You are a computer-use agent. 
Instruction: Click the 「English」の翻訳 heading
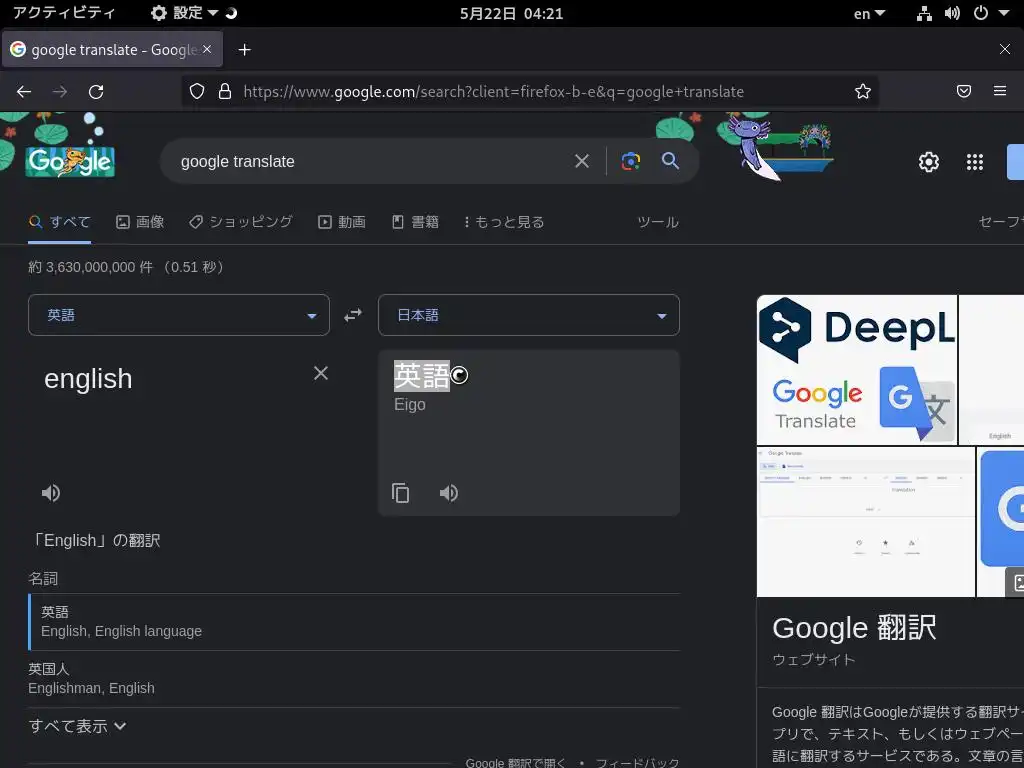coord(95,541)
